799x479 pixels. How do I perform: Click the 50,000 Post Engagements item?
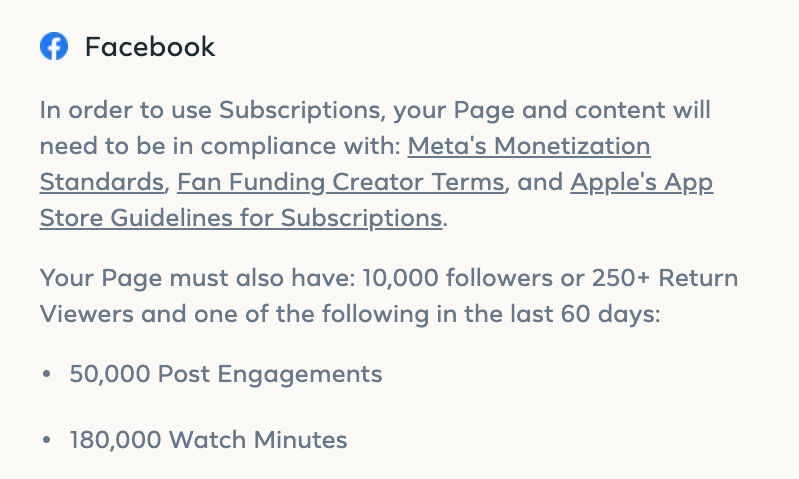tap(226, 374)
